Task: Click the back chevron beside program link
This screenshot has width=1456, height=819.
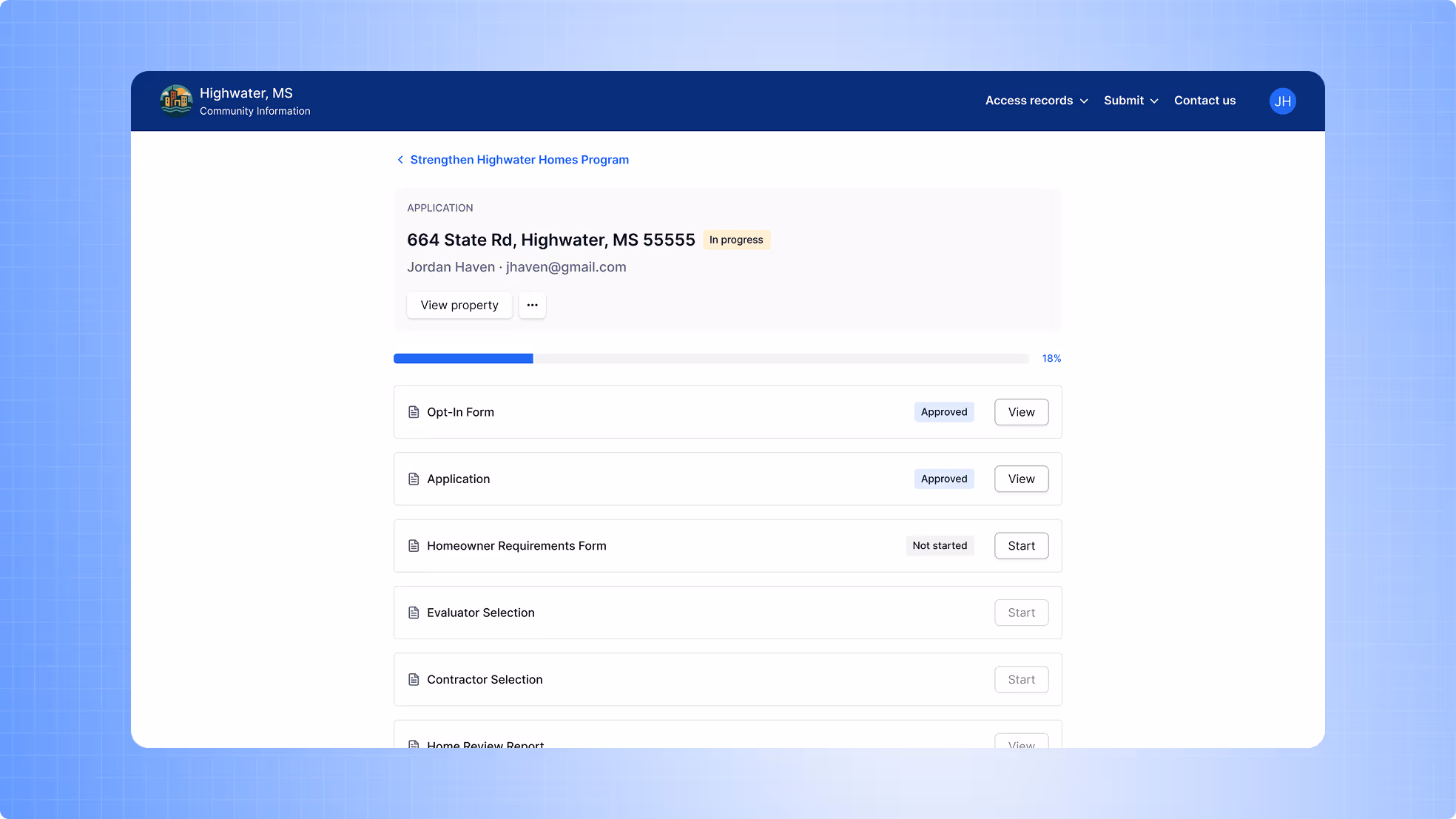Action: point(400,160)
